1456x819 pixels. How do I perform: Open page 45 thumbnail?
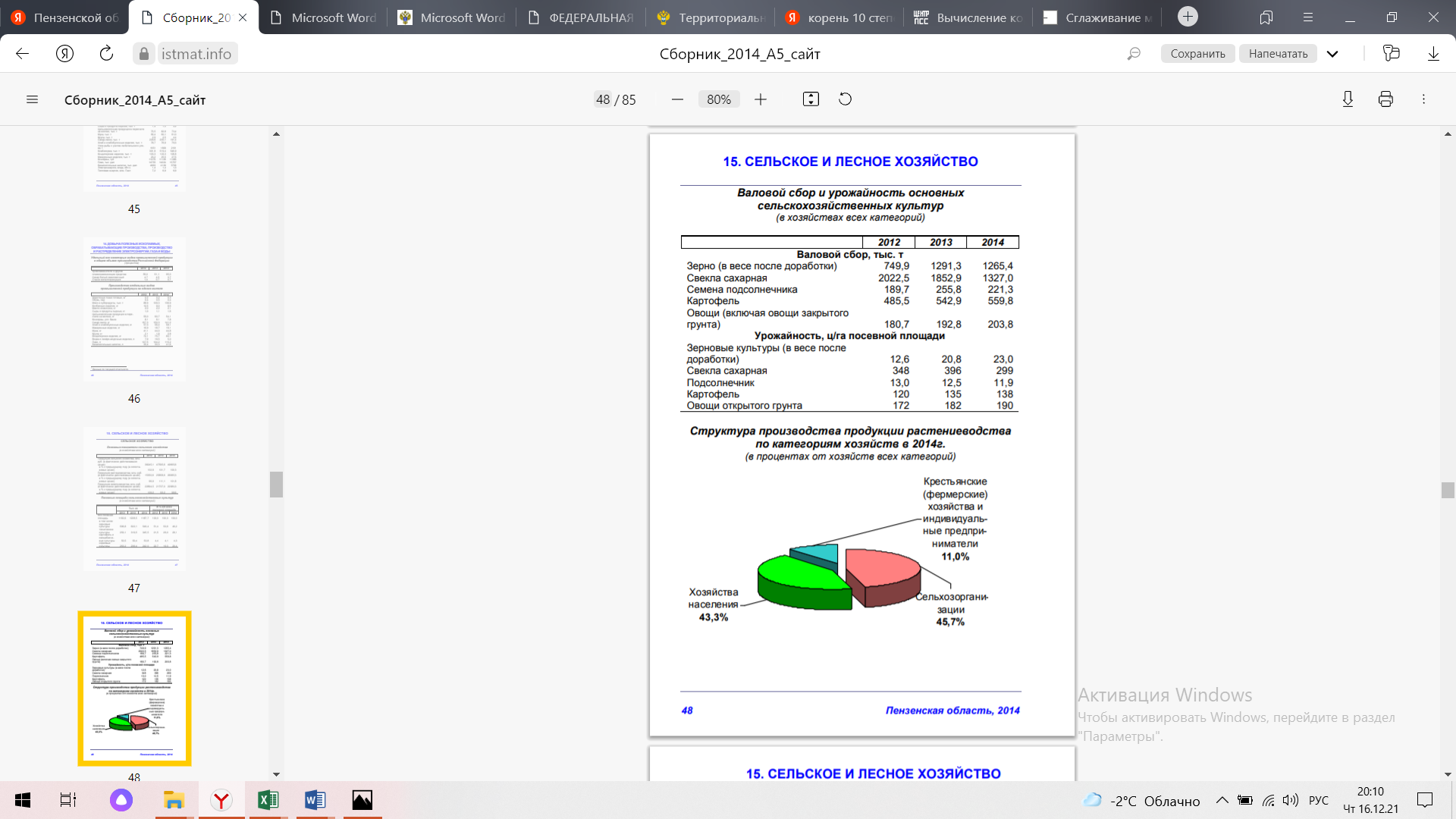pyautogui.click(x=134, y=159)
